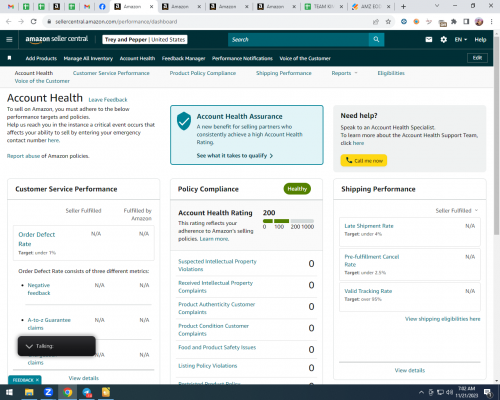Screen dimensions: 500x400
Task: Click the Help link in header
Action: (480, 39)
